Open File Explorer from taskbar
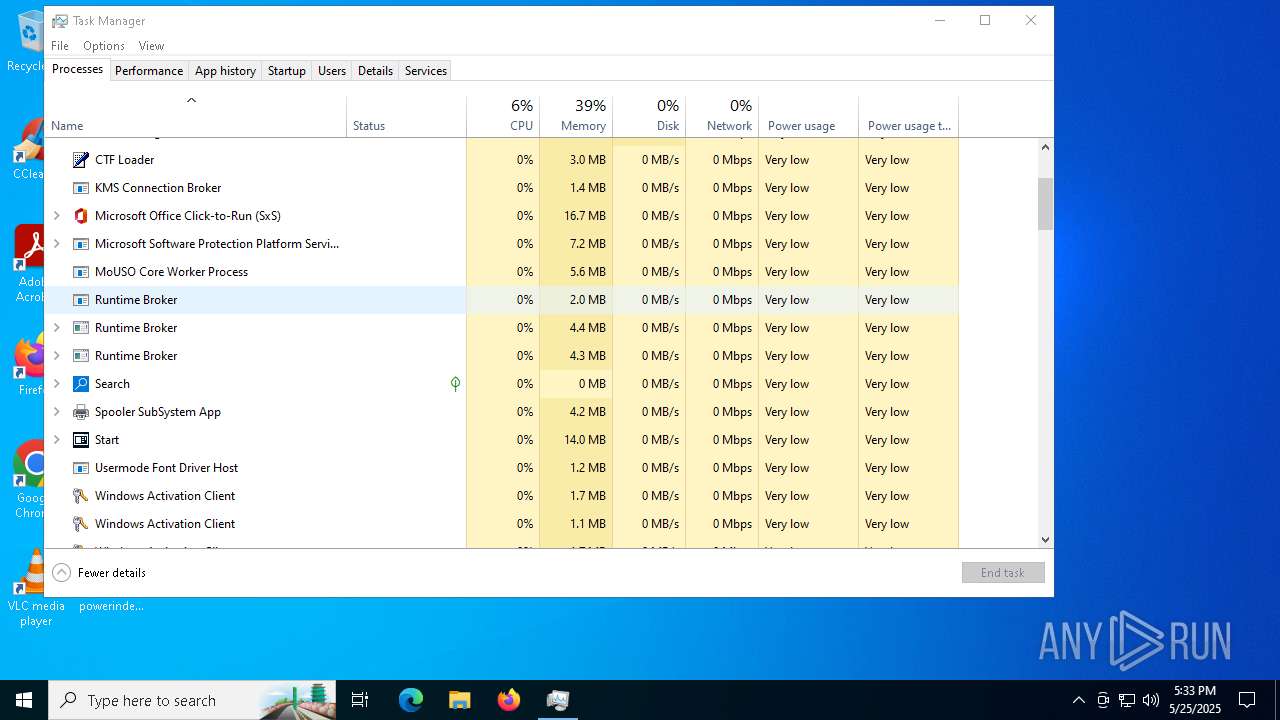 click(459, 700)
